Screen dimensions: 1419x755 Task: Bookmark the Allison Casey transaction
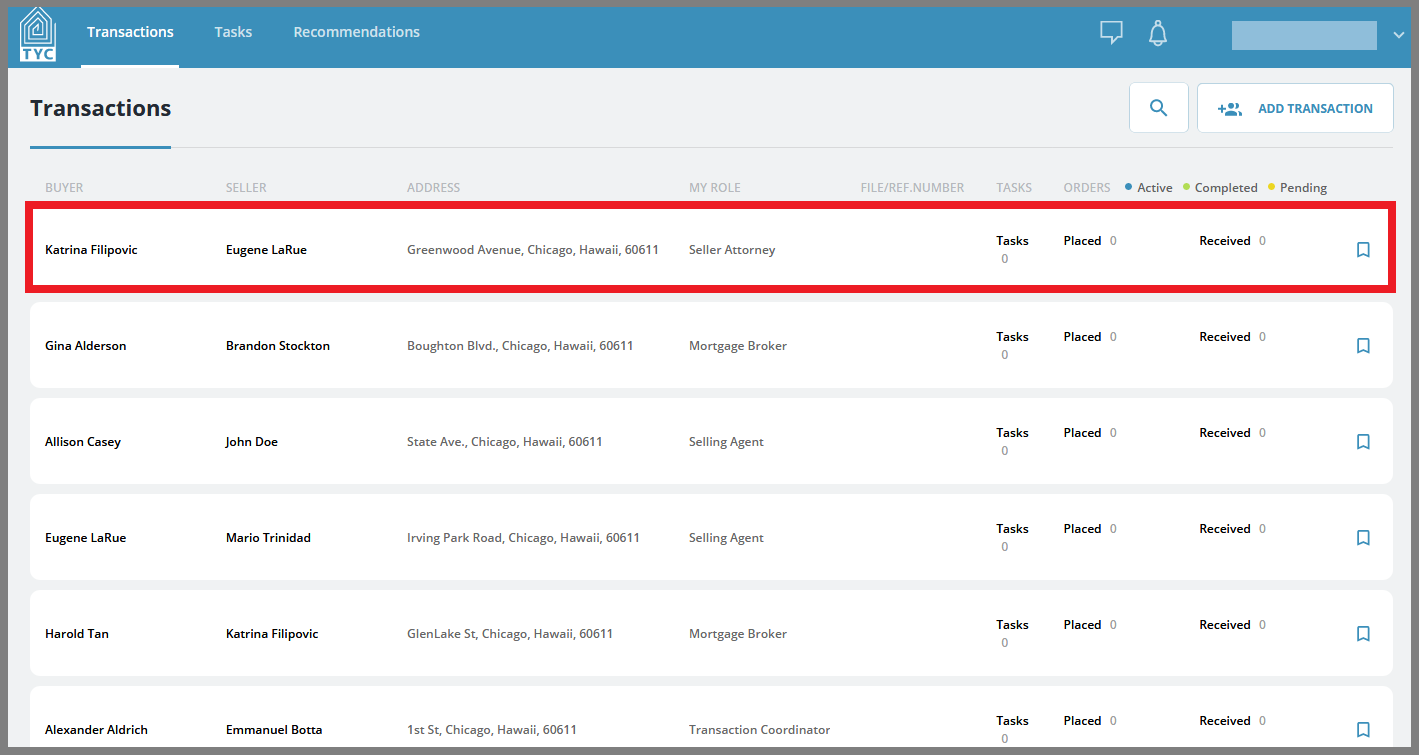tap(1363, 442)
